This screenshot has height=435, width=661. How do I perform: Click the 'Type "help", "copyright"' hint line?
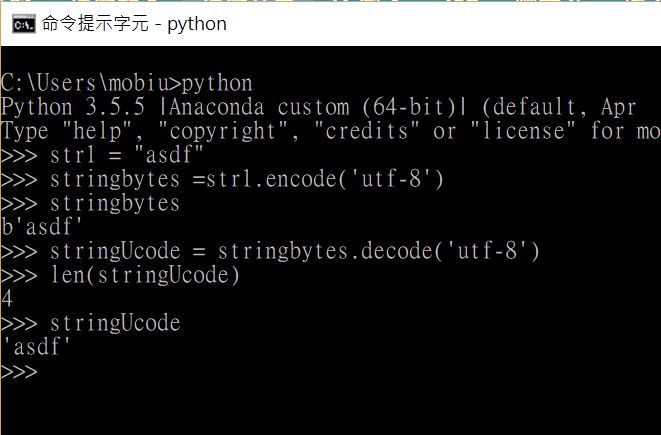click(x=330, y=131)
